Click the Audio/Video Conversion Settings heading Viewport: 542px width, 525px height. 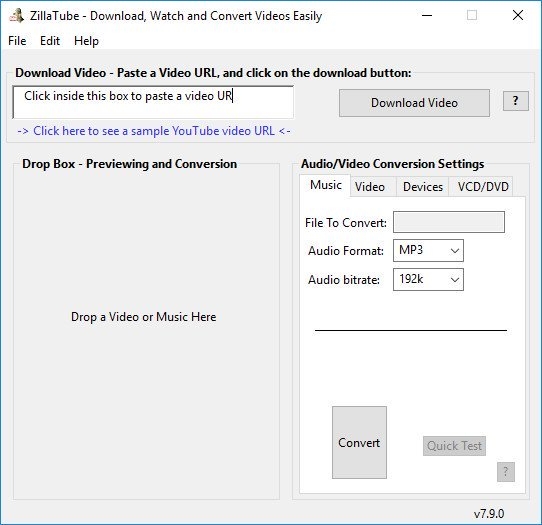pyautogui.click(x=392, y=164)
